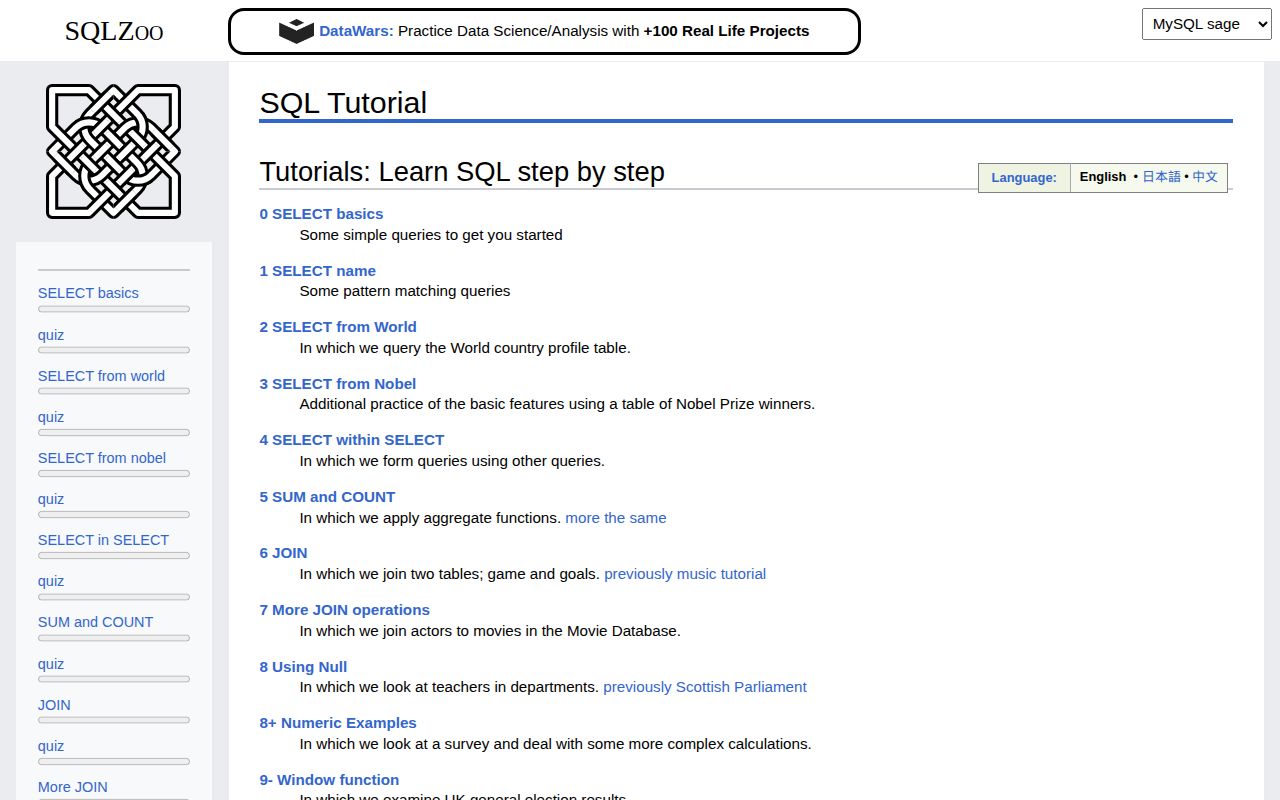
Task: Open the SELECT from Nobel tutorial
Action: [x=338, y=383]
